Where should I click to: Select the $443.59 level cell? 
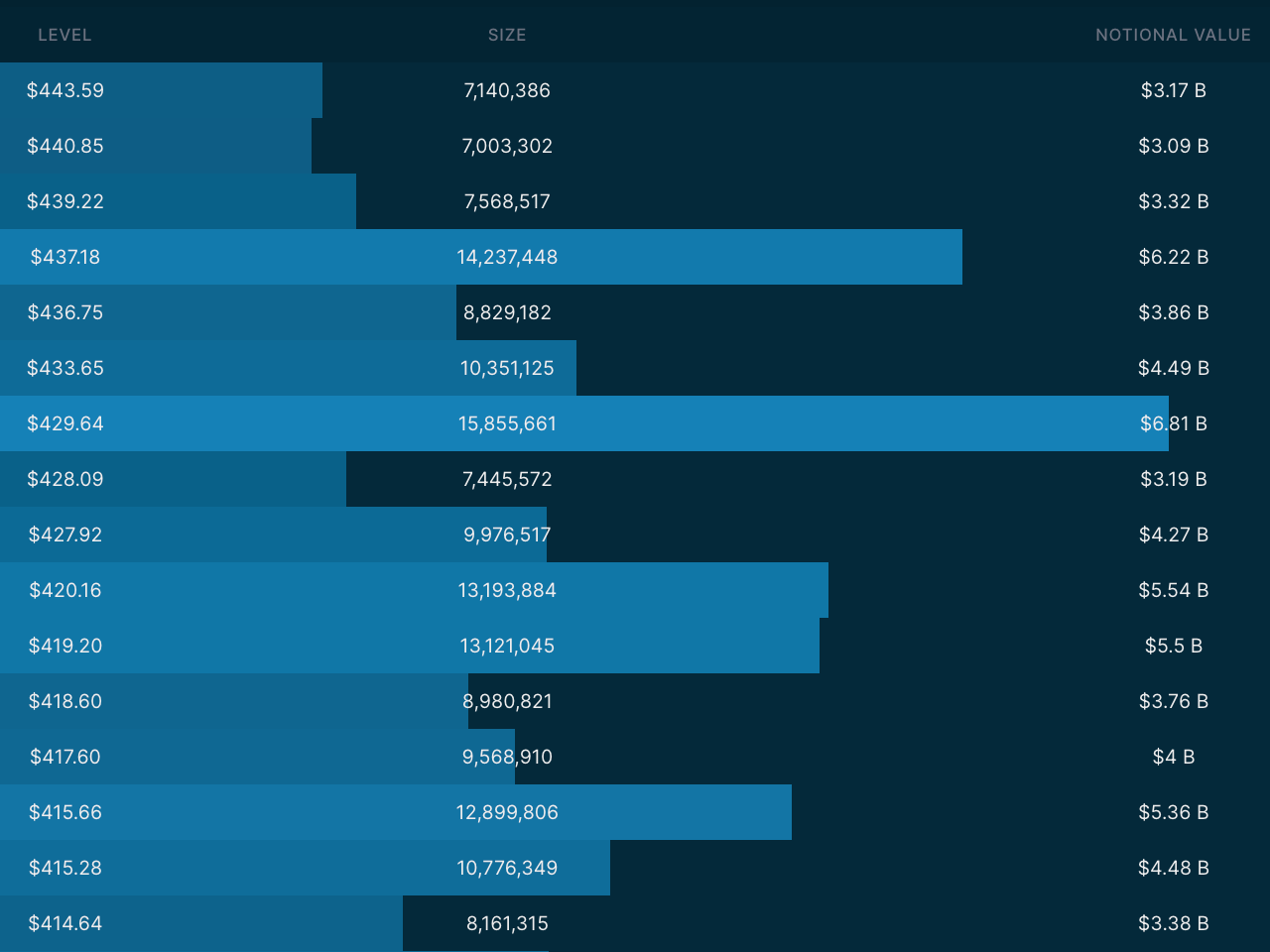click(65, 90)
